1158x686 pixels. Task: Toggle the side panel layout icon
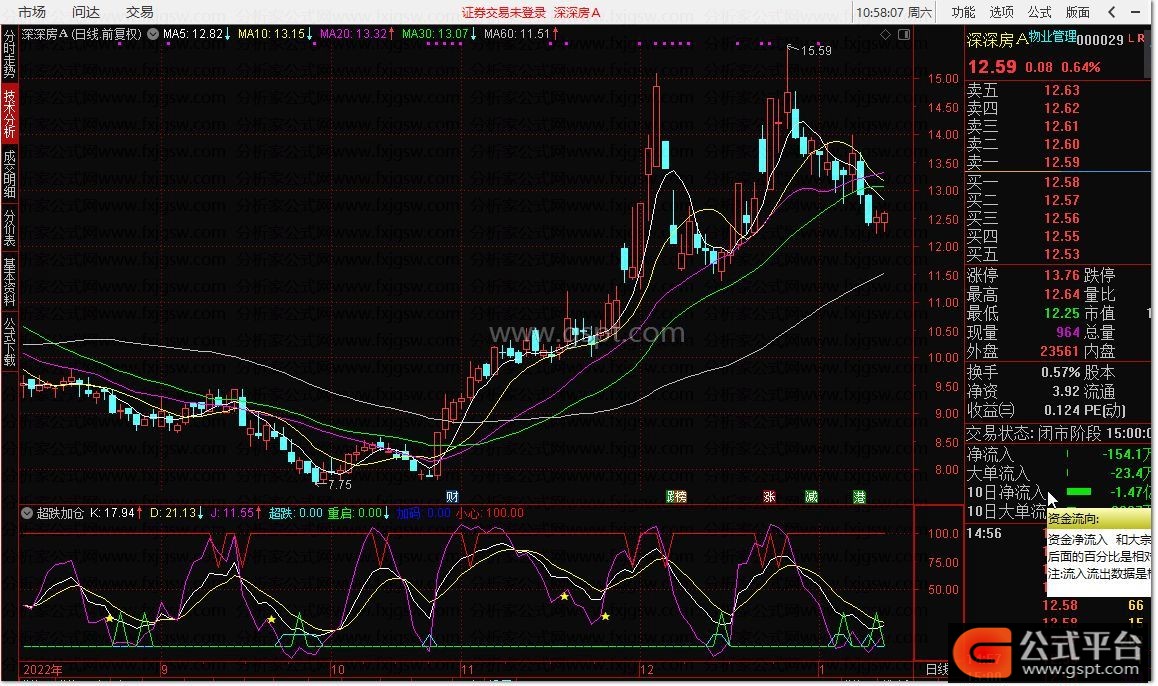(x=904, y=34)
